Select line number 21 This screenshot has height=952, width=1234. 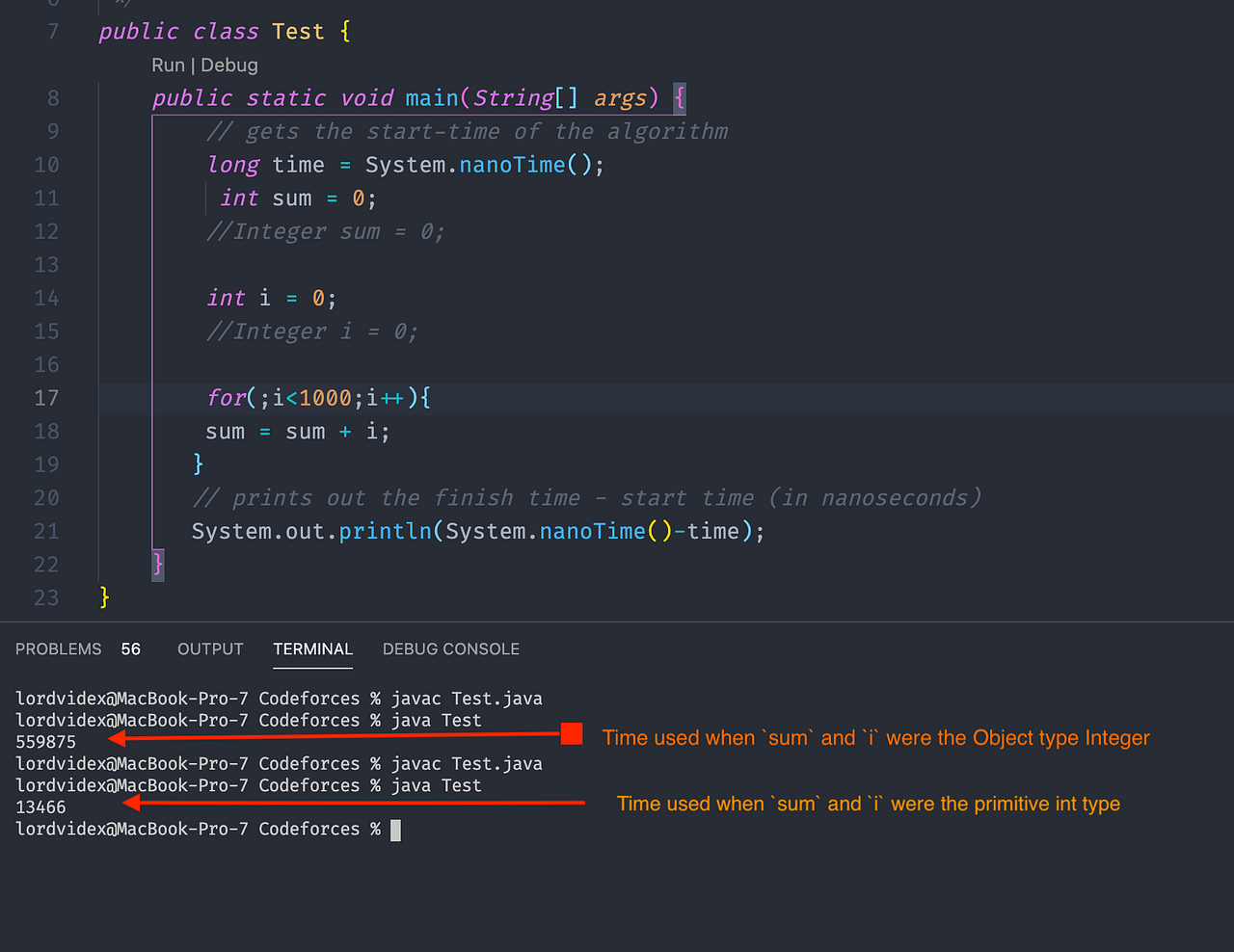tap(45, 531)
